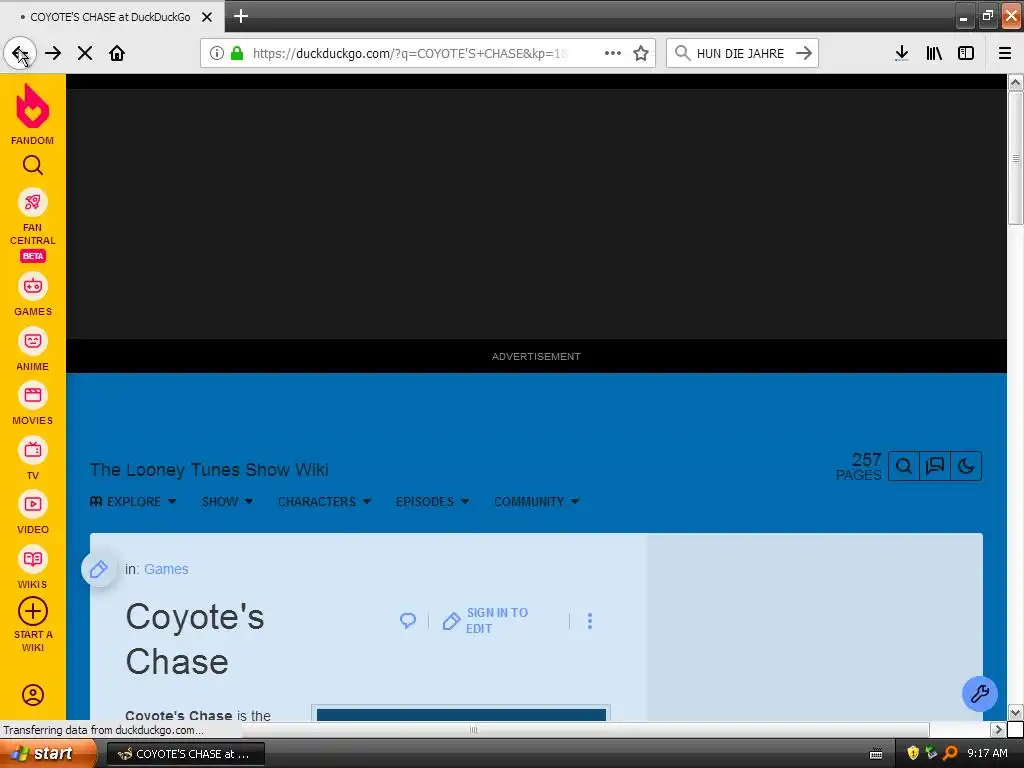Open Movies in Fandom sidebar
The image size is (1024, 768).
pos(33,405)
